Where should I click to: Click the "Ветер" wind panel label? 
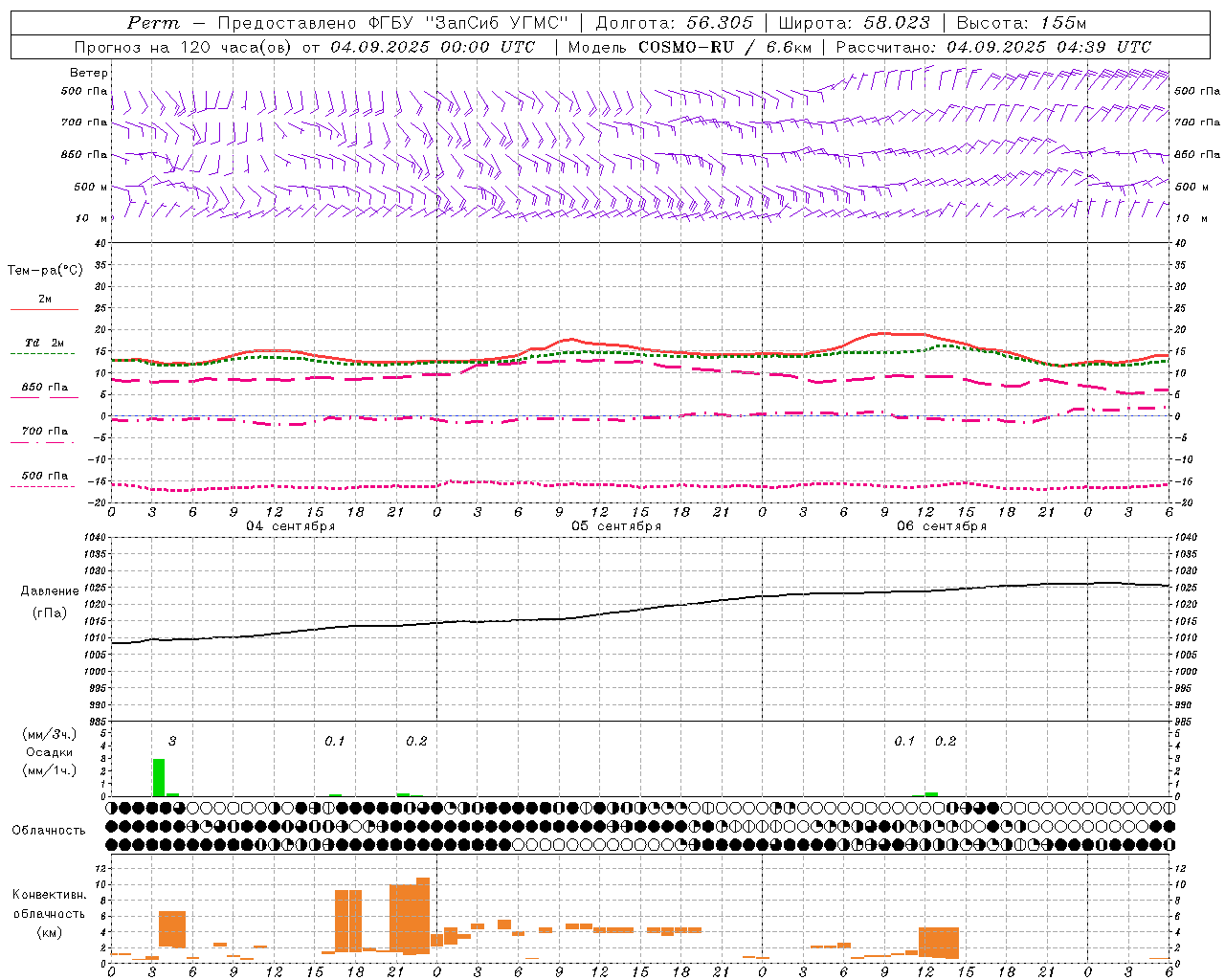[89, 73]
